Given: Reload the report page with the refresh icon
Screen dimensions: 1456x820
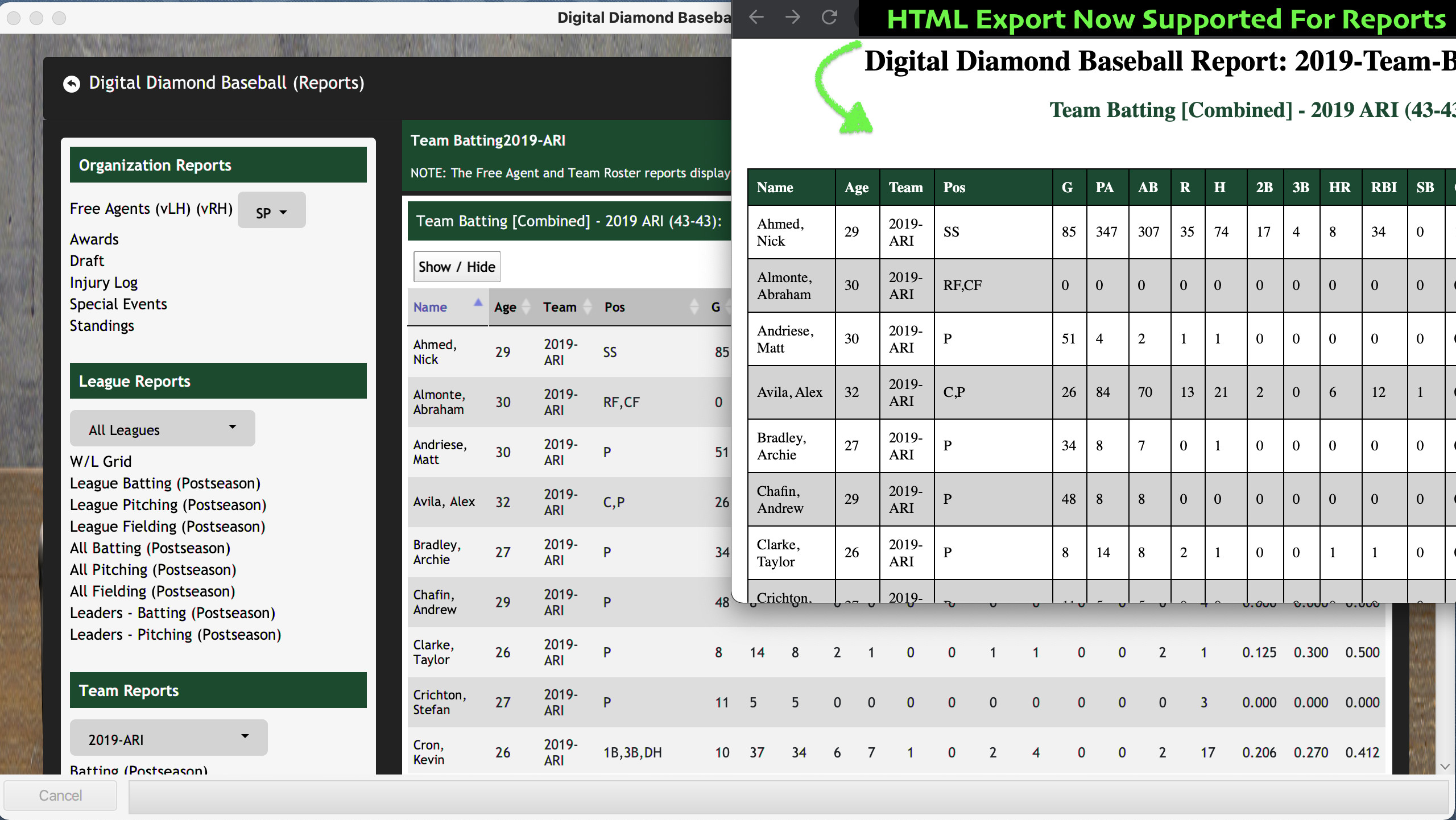Looking at the screenshot, I should point(829,17).
